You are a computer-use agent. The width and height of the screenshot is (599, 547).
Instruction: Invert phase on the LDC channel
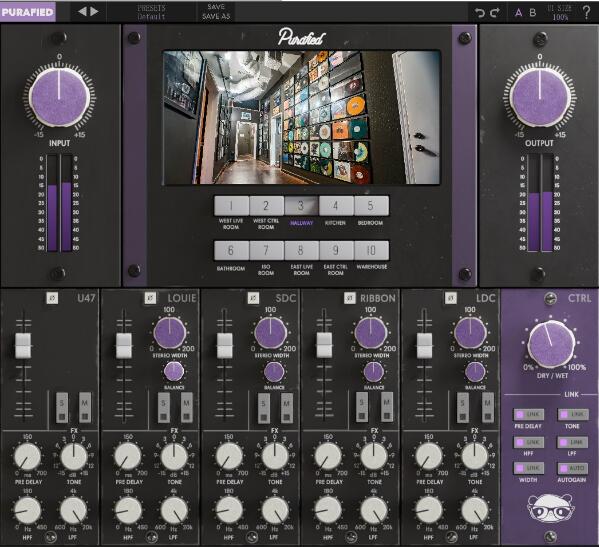[x=451, y=298]
